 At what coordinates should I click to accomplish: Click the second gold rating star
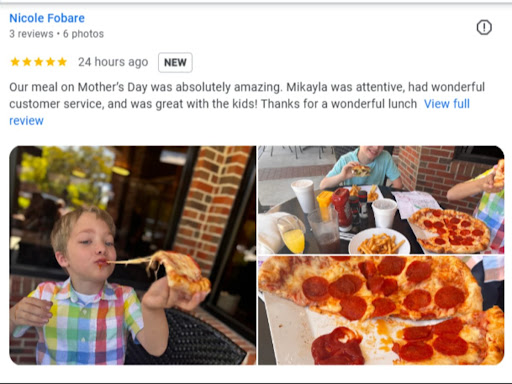click(x=27, y=62)
